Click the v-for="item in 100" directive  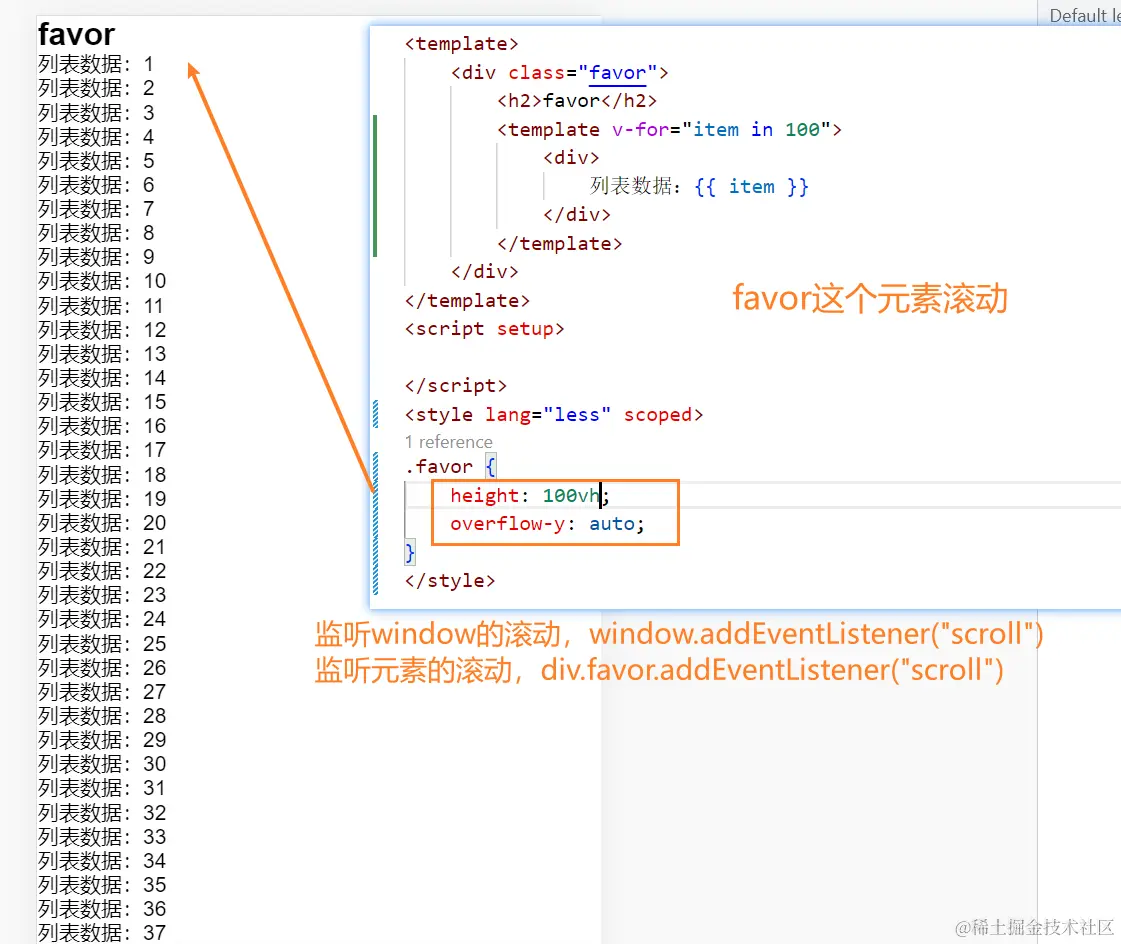[721, 129]
